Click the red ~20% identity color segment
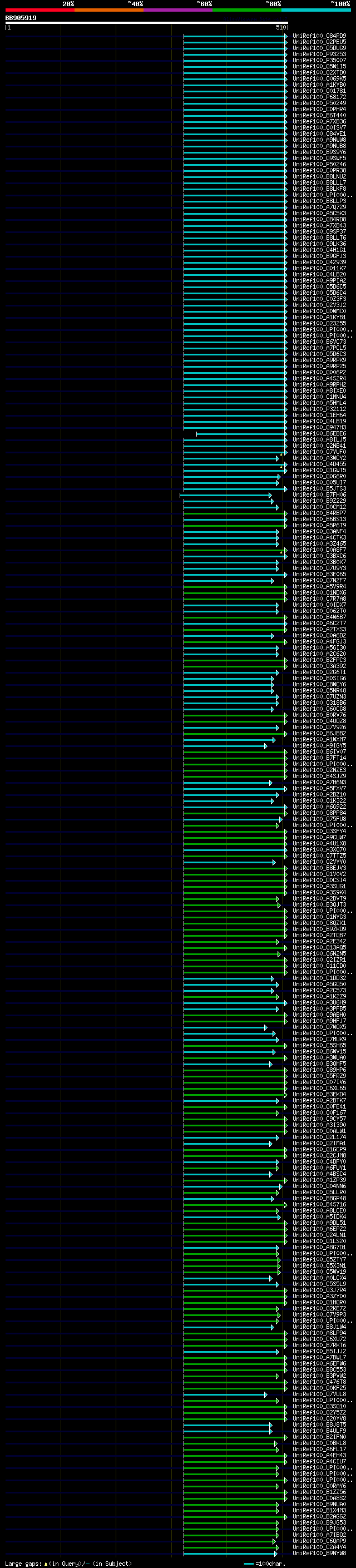 tap(39, 10)
